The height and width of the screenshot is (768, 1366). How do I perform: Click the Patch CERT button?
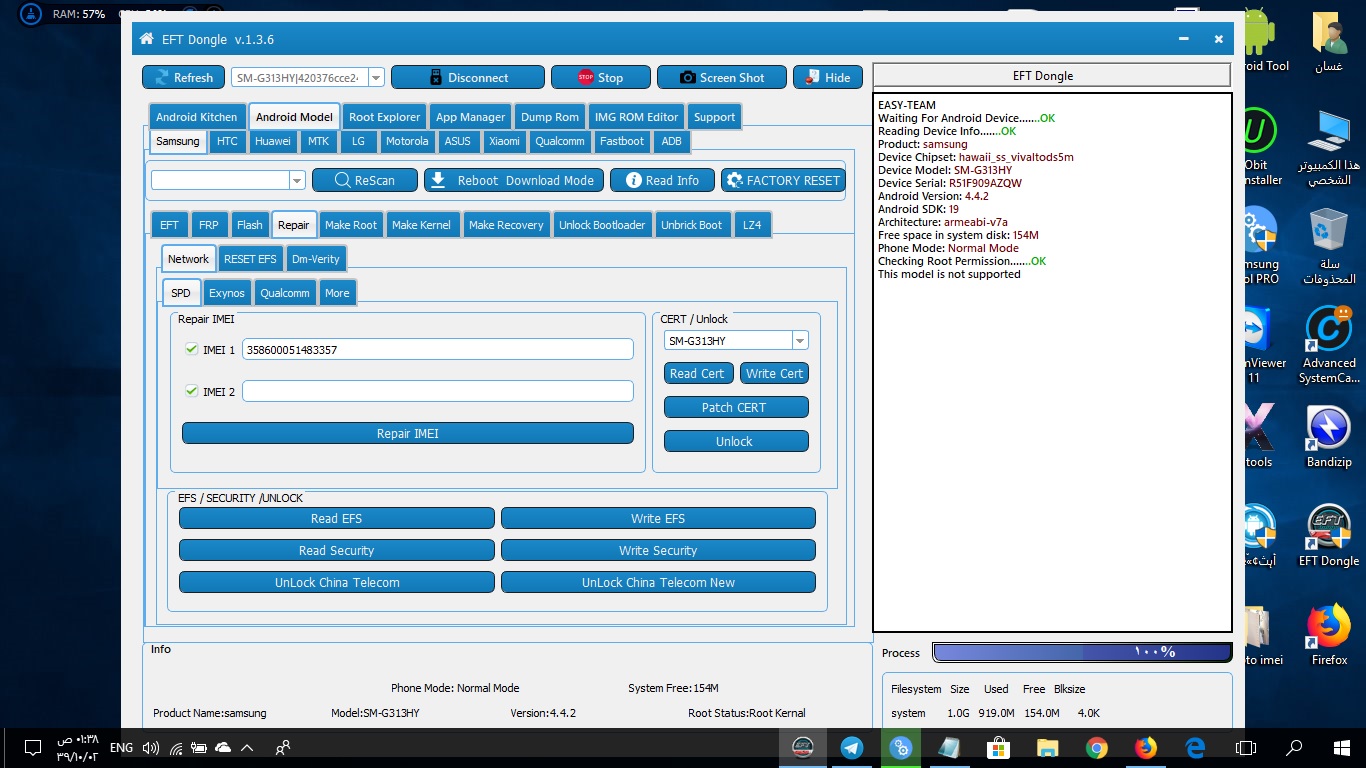(736, 407)
